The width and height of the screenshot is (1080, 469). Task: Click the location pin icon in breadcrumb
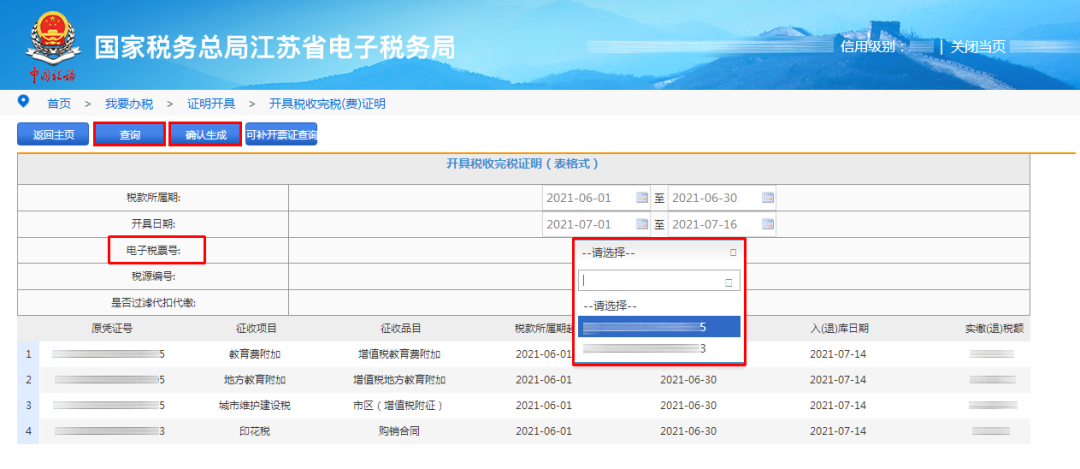[x=23, y=103]
